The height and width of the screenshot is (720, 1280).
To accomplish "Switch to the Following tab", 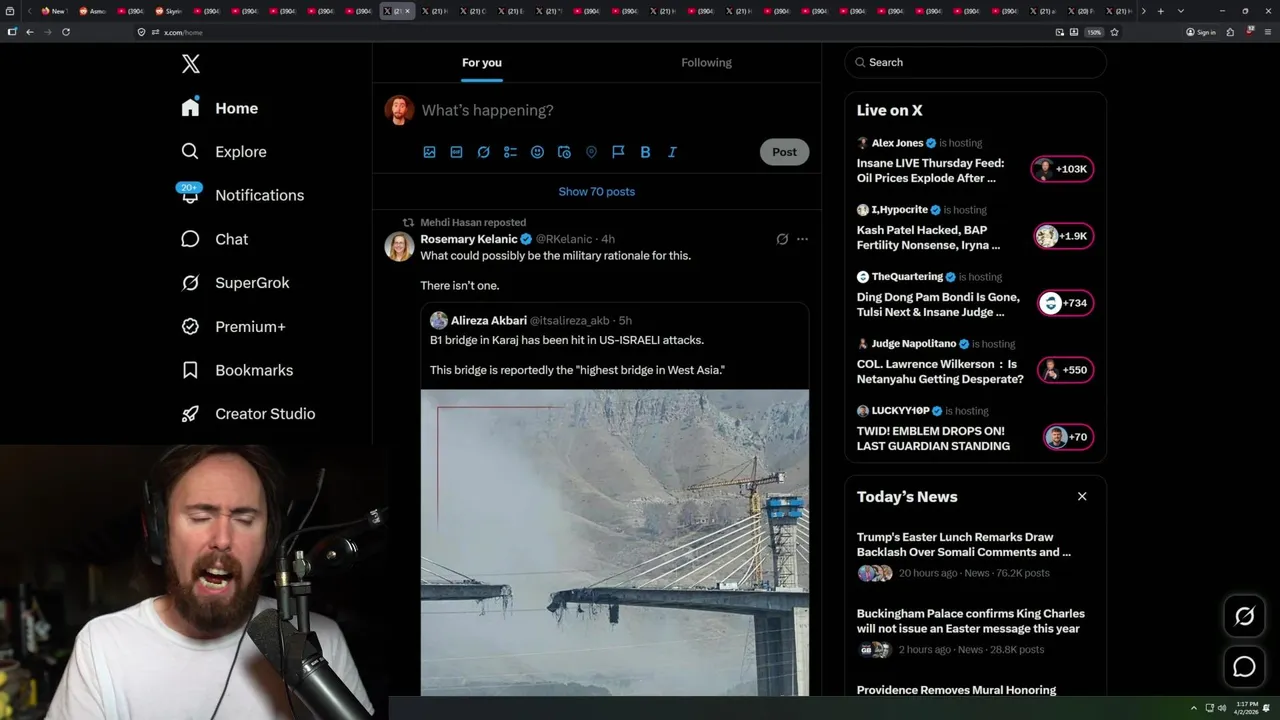I will 706,62.
